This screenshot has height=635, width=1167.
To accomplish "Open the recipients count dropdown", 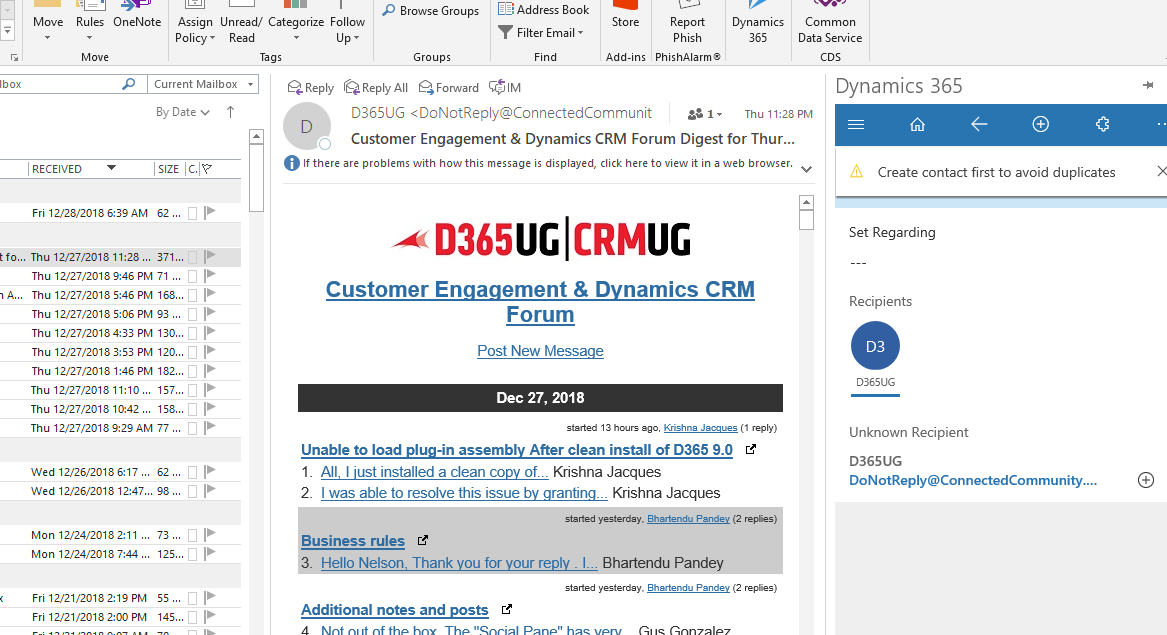I will (x=705, y=114).
